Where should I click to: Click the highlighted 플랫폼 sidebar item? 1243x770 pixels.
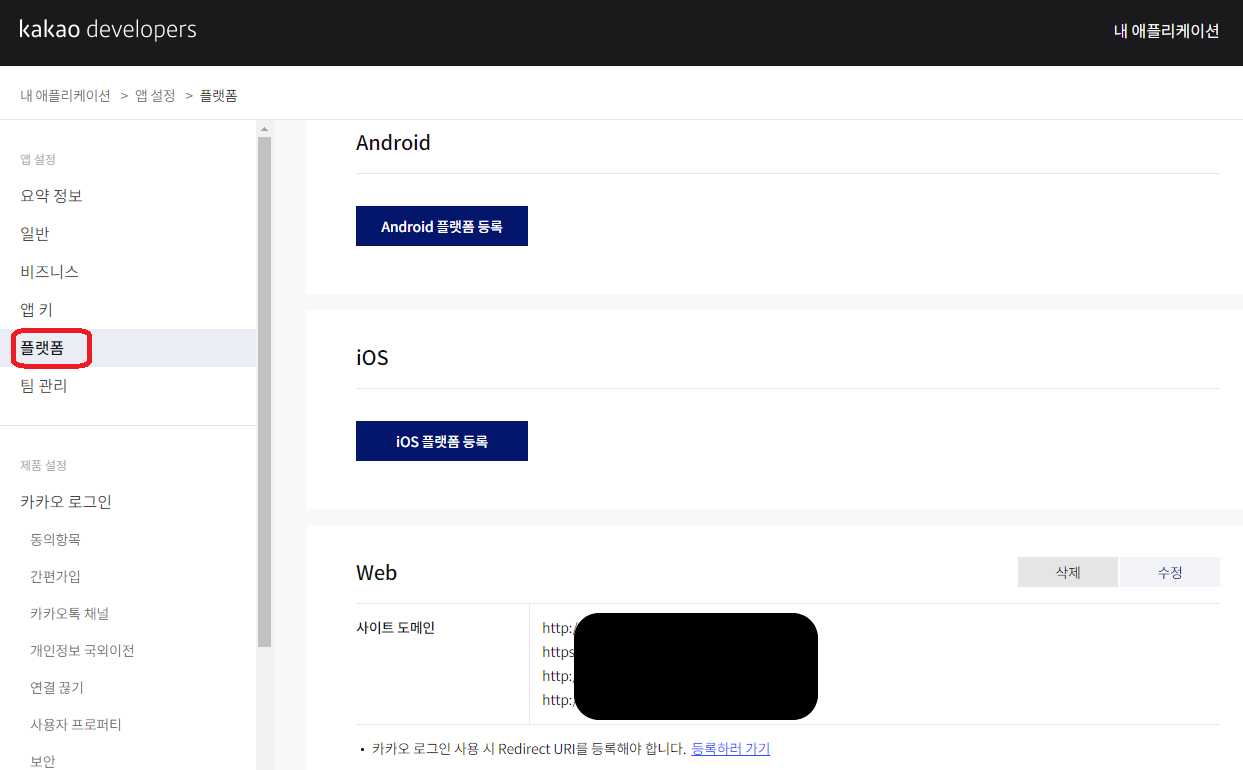pos(42,348)
